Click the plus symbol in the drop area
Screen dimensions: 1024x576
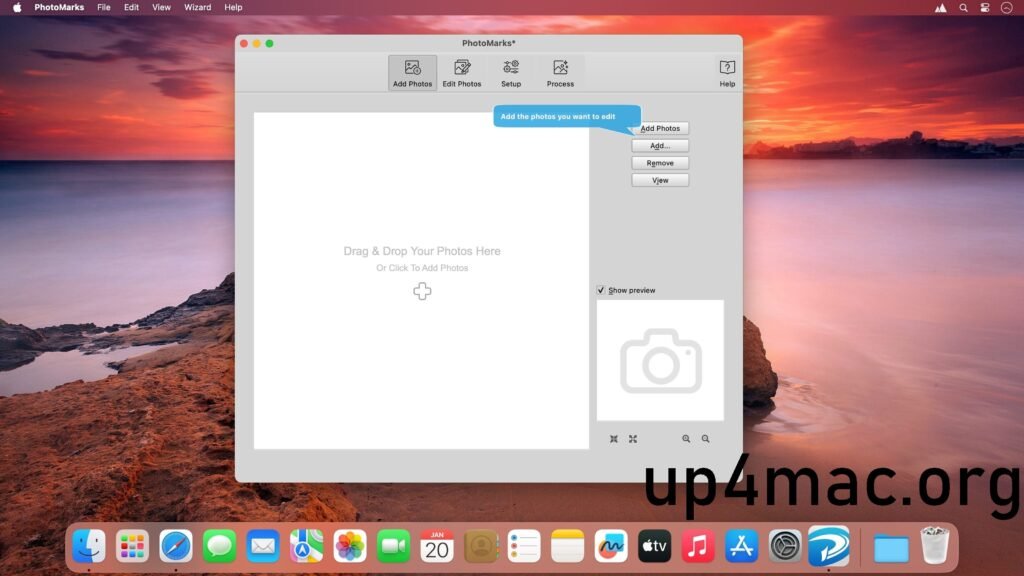coord(422,291)
